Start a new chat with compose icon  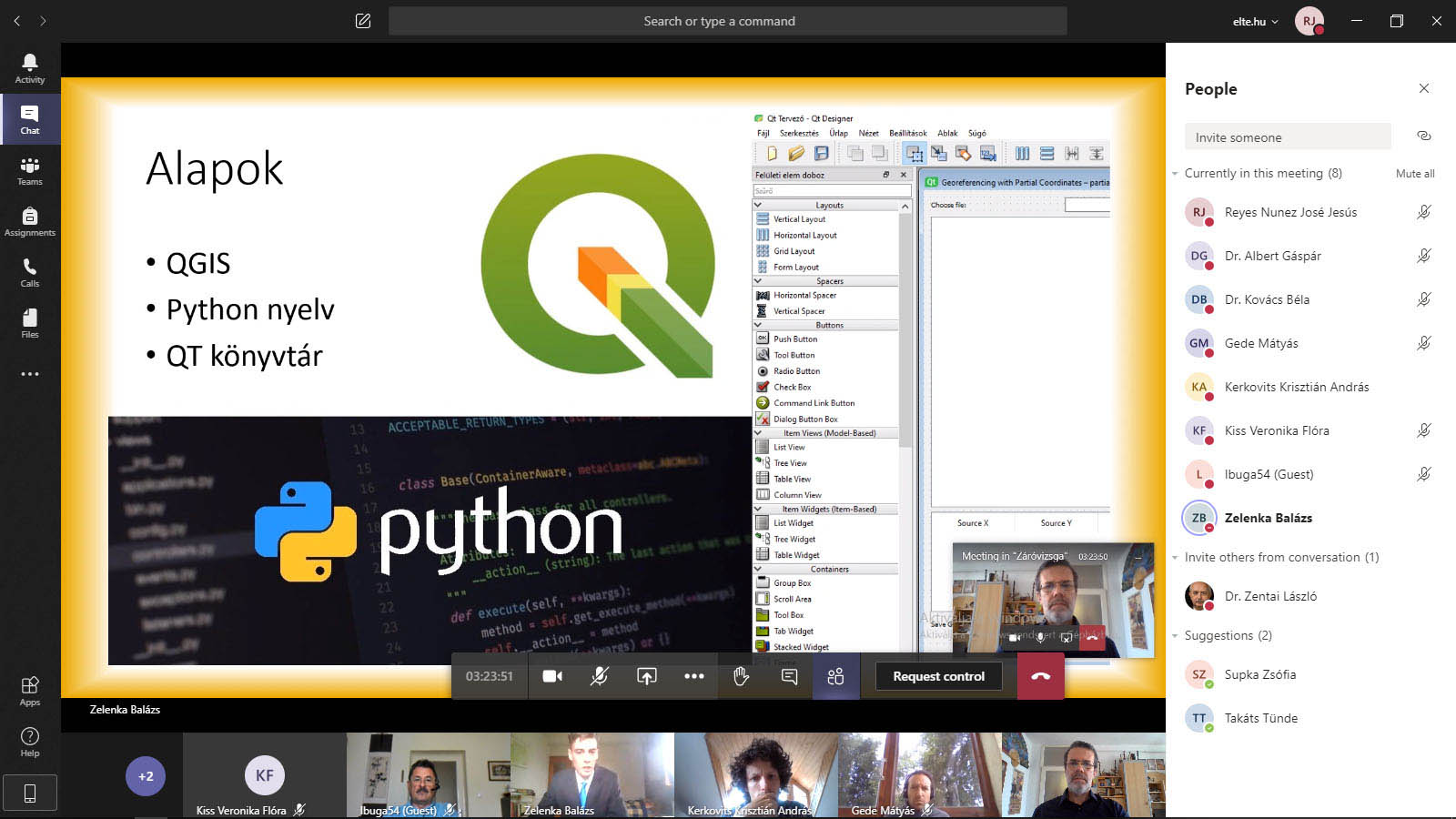point(363,21)
